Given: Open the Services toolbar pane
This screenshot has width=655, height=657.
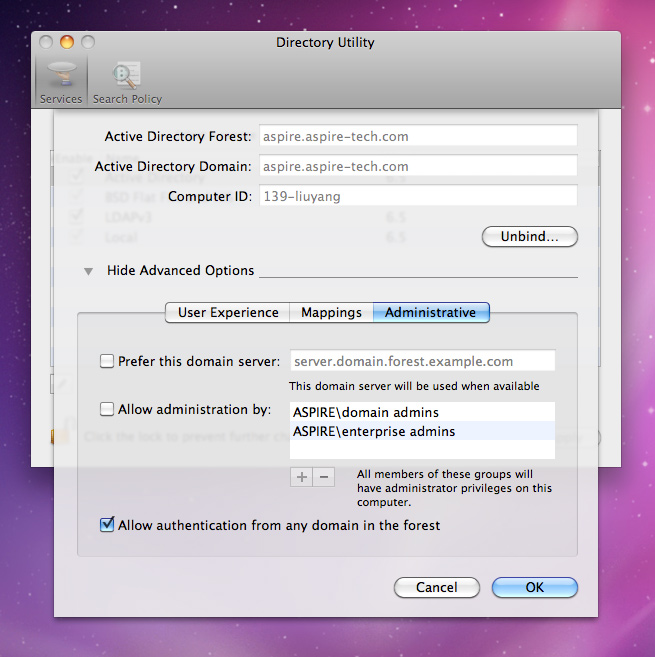Looking at the screenshot, I should point(60,81).
